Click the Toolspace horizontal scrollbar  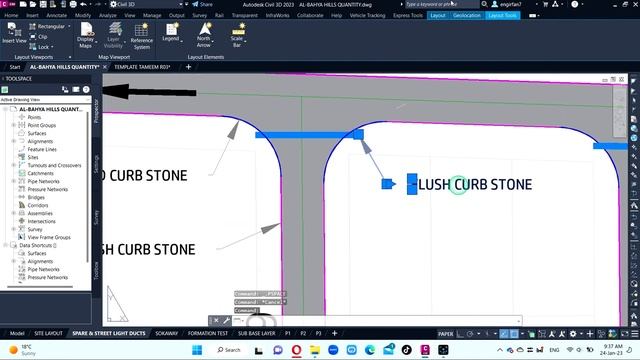(x=40, y=287)
